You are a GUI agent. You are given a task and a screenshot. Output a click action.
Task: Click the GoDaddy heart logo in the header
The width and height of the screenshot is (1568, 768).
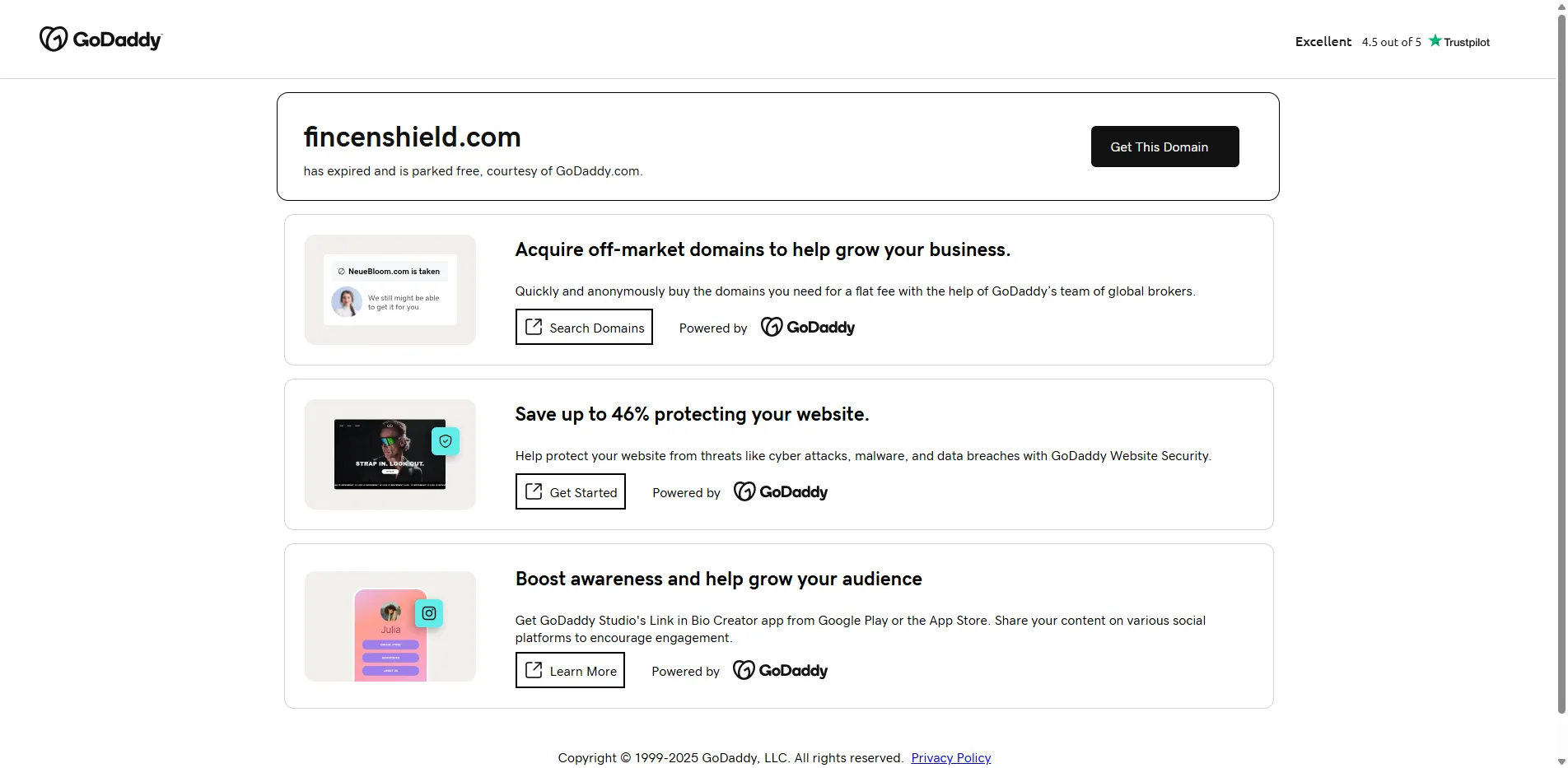pos(53,39)
